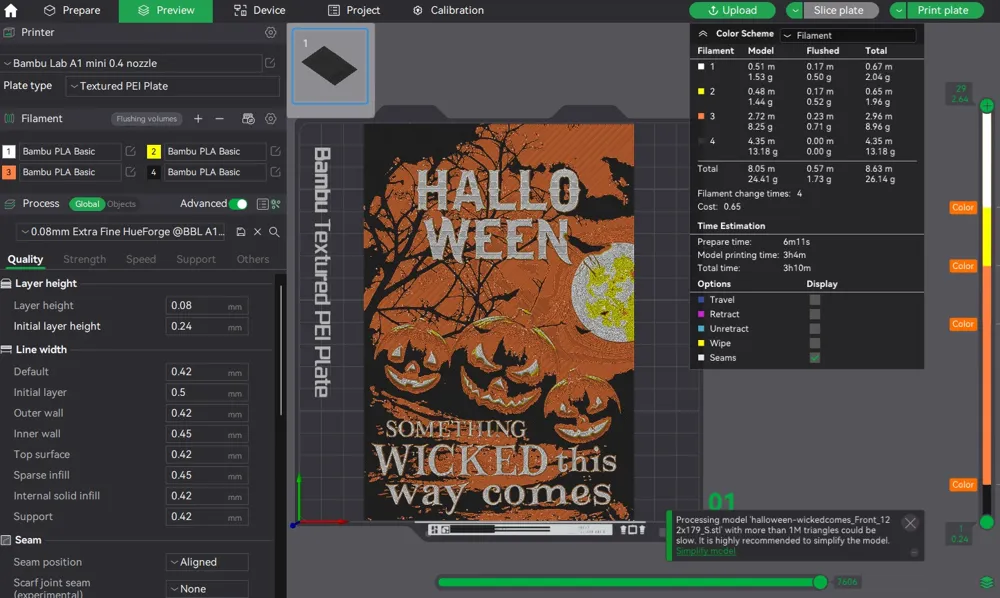Edit the Bambu Lab A1 mini printer preset
Screen dimensions: 1000x598
click(x=270, y=63)
